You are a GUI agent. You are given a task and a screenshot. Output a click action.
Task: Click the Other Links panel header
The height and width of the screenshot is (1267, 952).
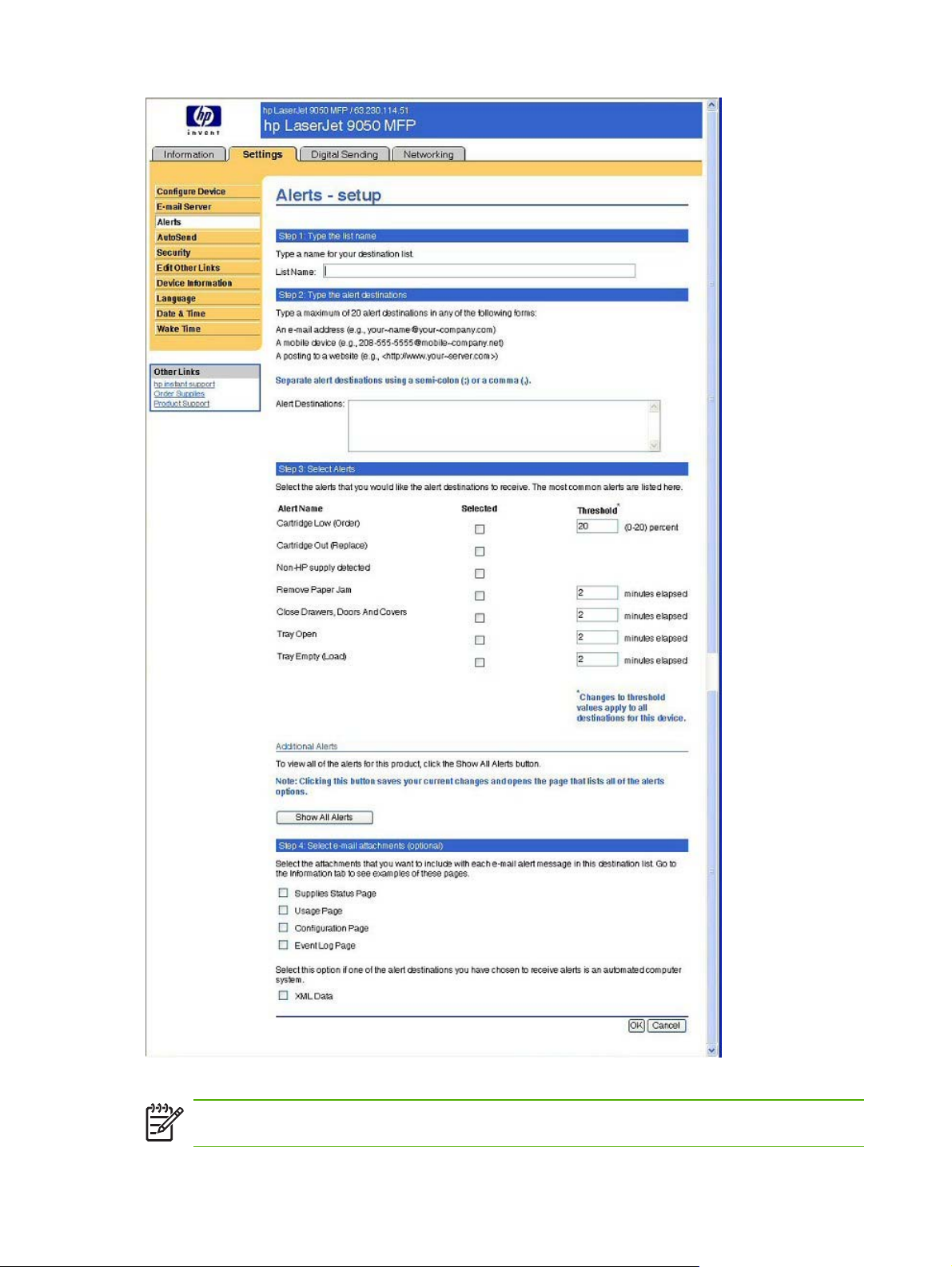click(x=205, y=372)
